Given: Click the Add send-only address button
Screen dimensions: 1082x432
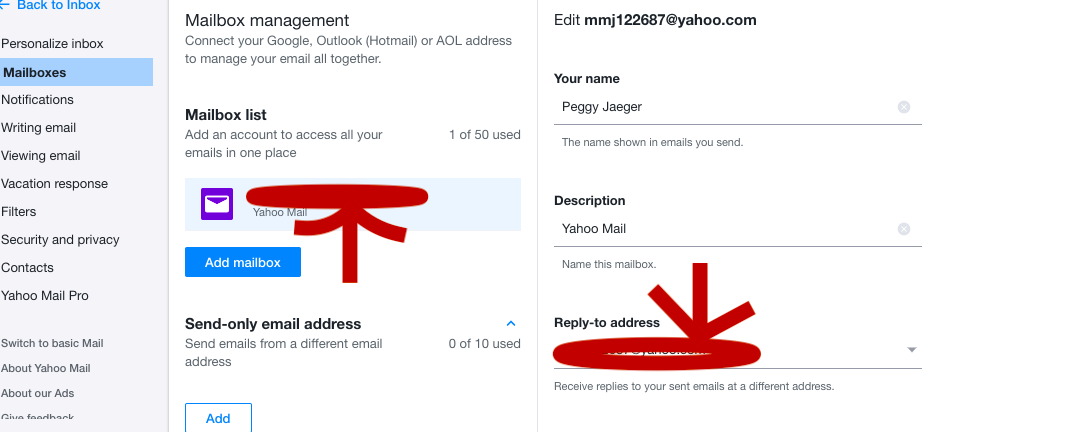Looking at the screenshot, I should point(218,418).
